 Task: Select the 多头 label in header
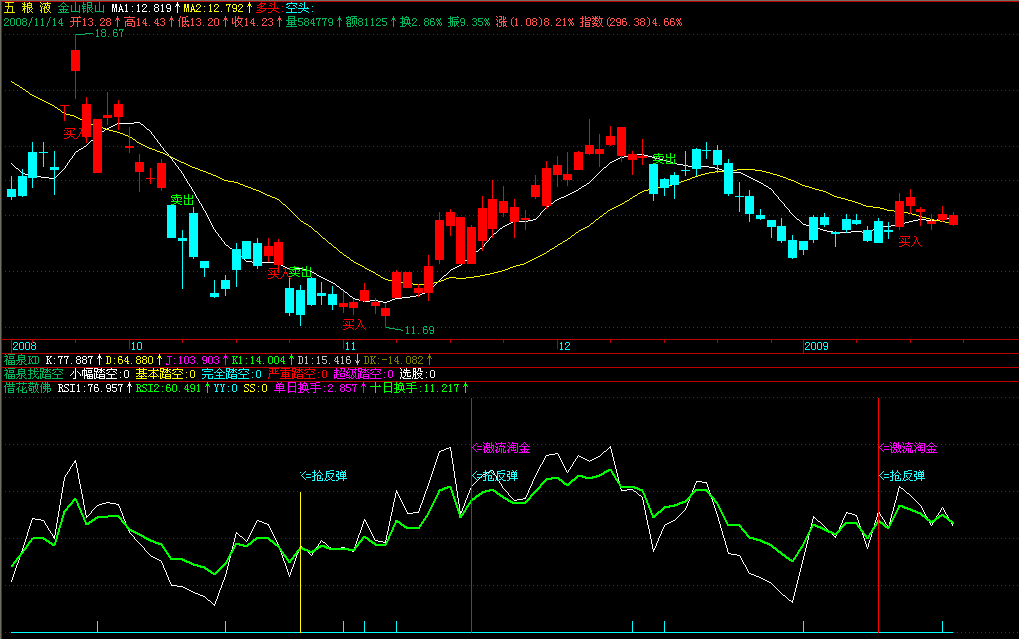coord(268,8)
